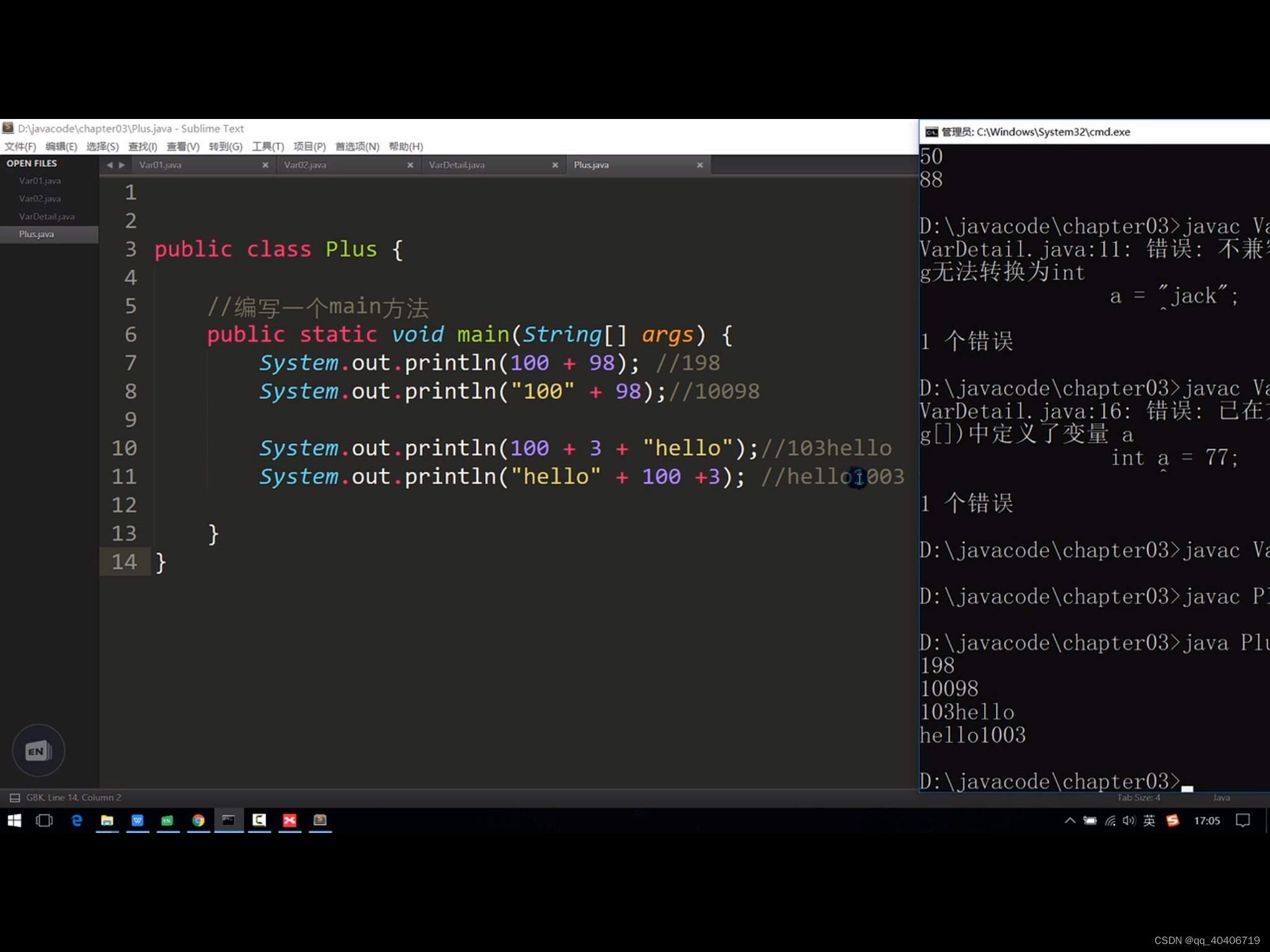The image size is (1270, 952).
Task: Close the Var01.java tab
Action: 265,165
